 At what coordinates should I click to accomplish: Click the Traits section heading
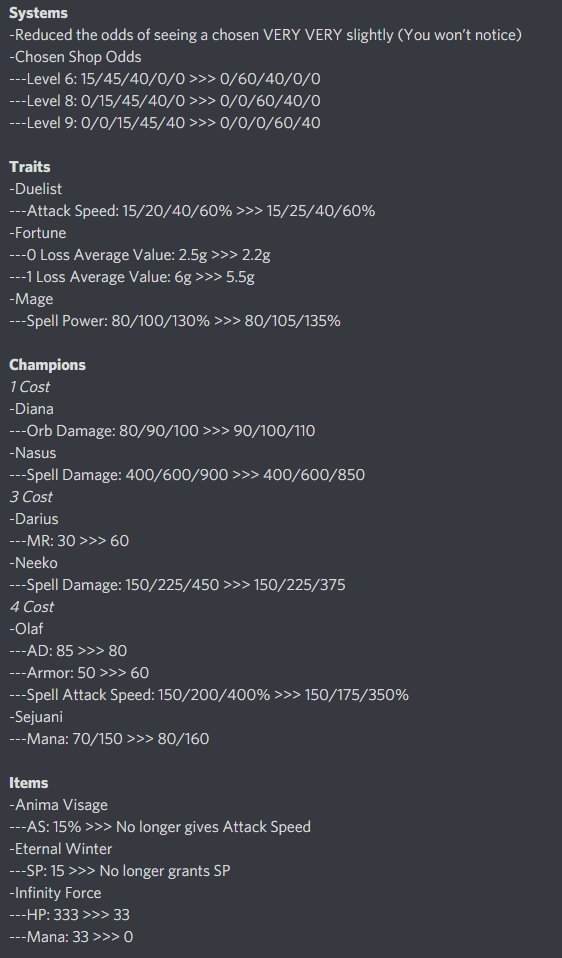[30, 167]
